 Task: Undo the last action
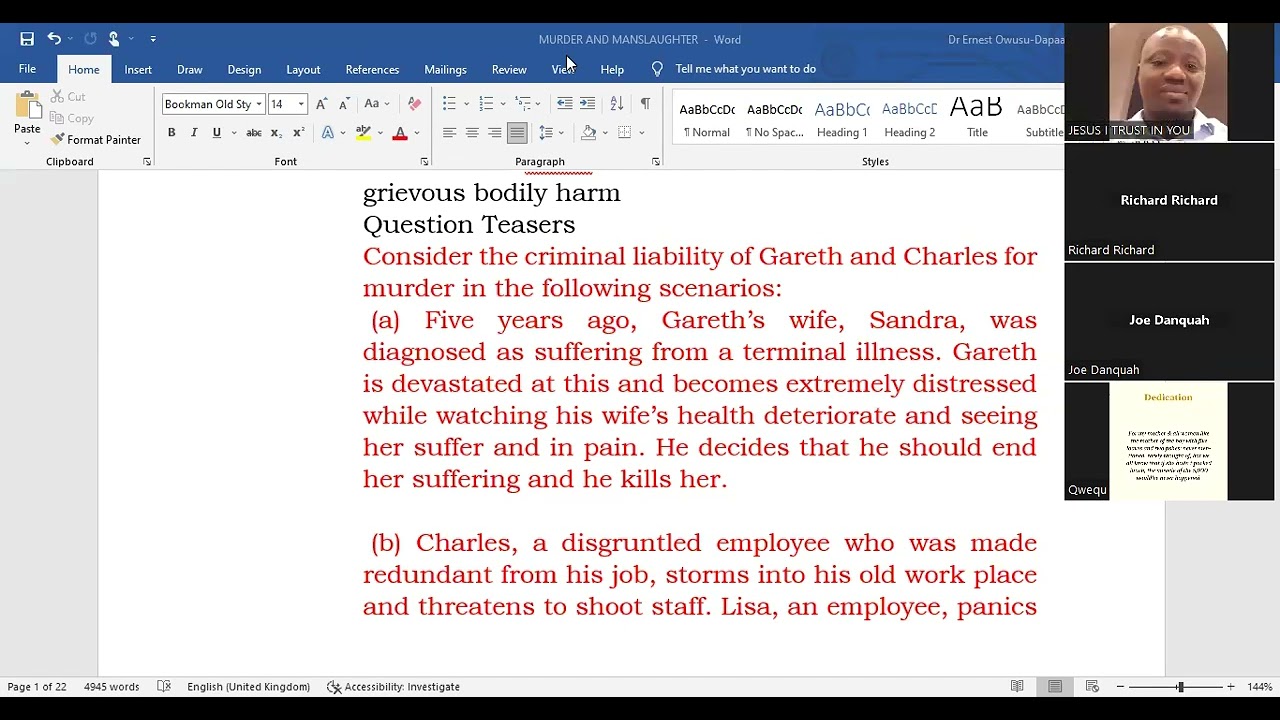[54, 39]
